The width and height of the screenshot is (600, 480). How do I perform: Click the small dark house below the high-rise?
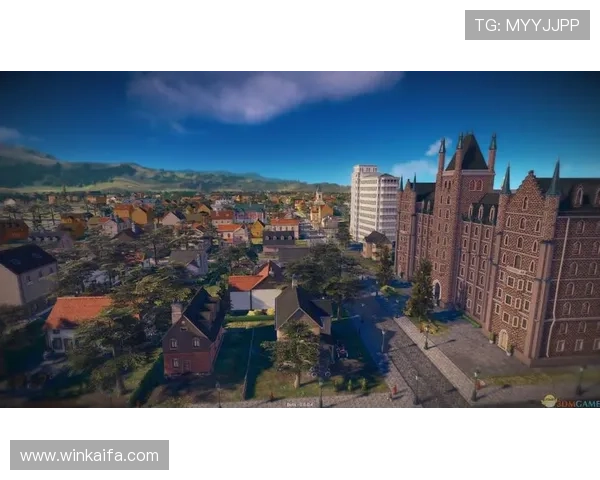(376, 245)
